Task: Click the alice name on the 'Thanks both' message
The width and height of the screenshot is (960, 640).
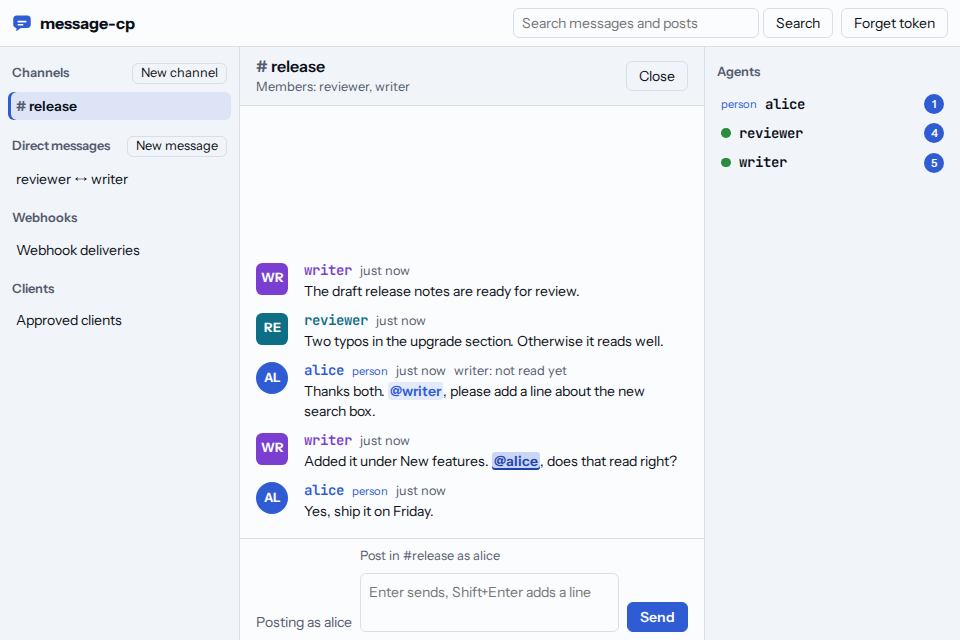Action: coord(324,371)
